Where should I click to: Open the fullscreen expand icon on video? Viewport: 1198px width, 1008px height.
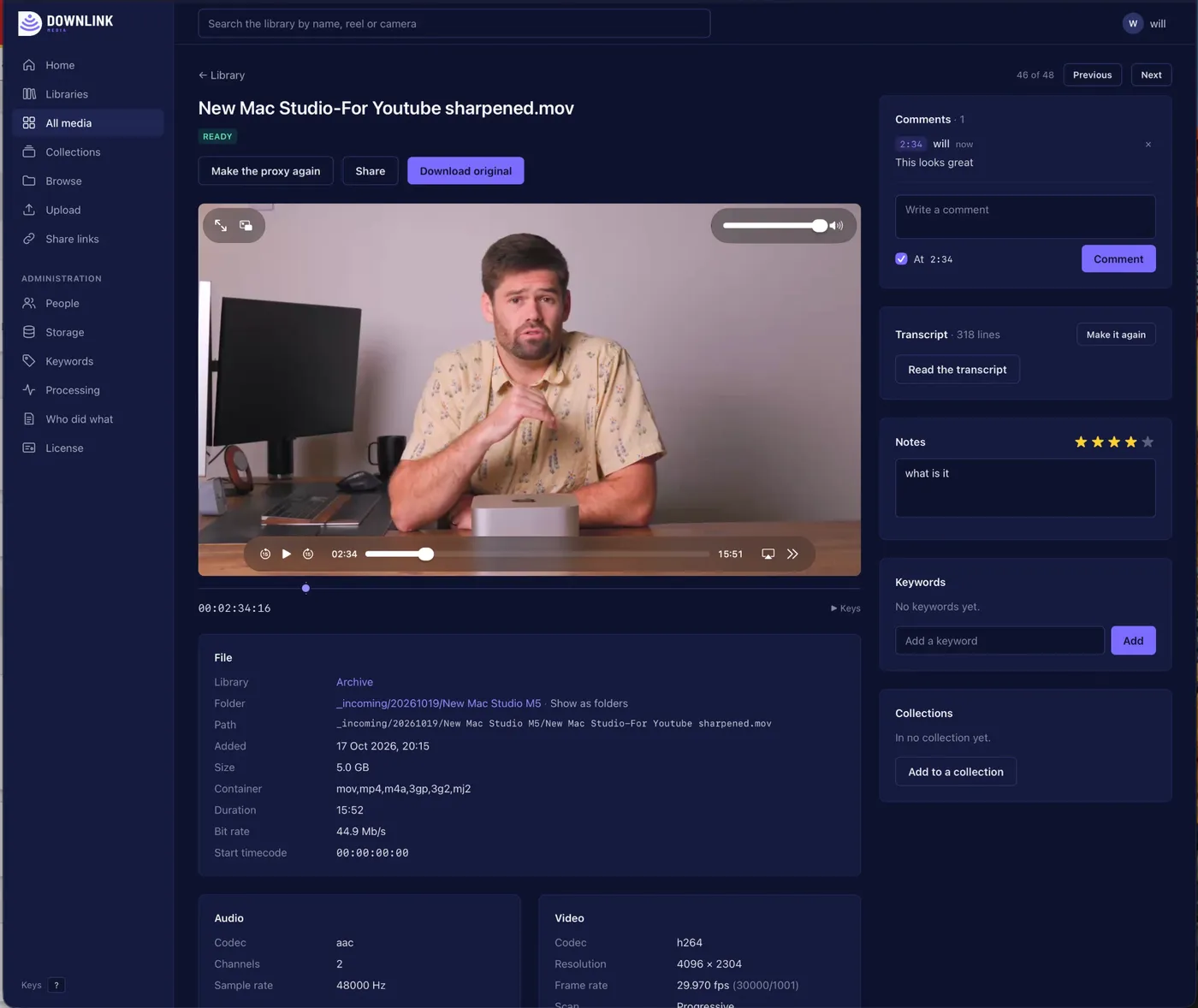(221, 225)
